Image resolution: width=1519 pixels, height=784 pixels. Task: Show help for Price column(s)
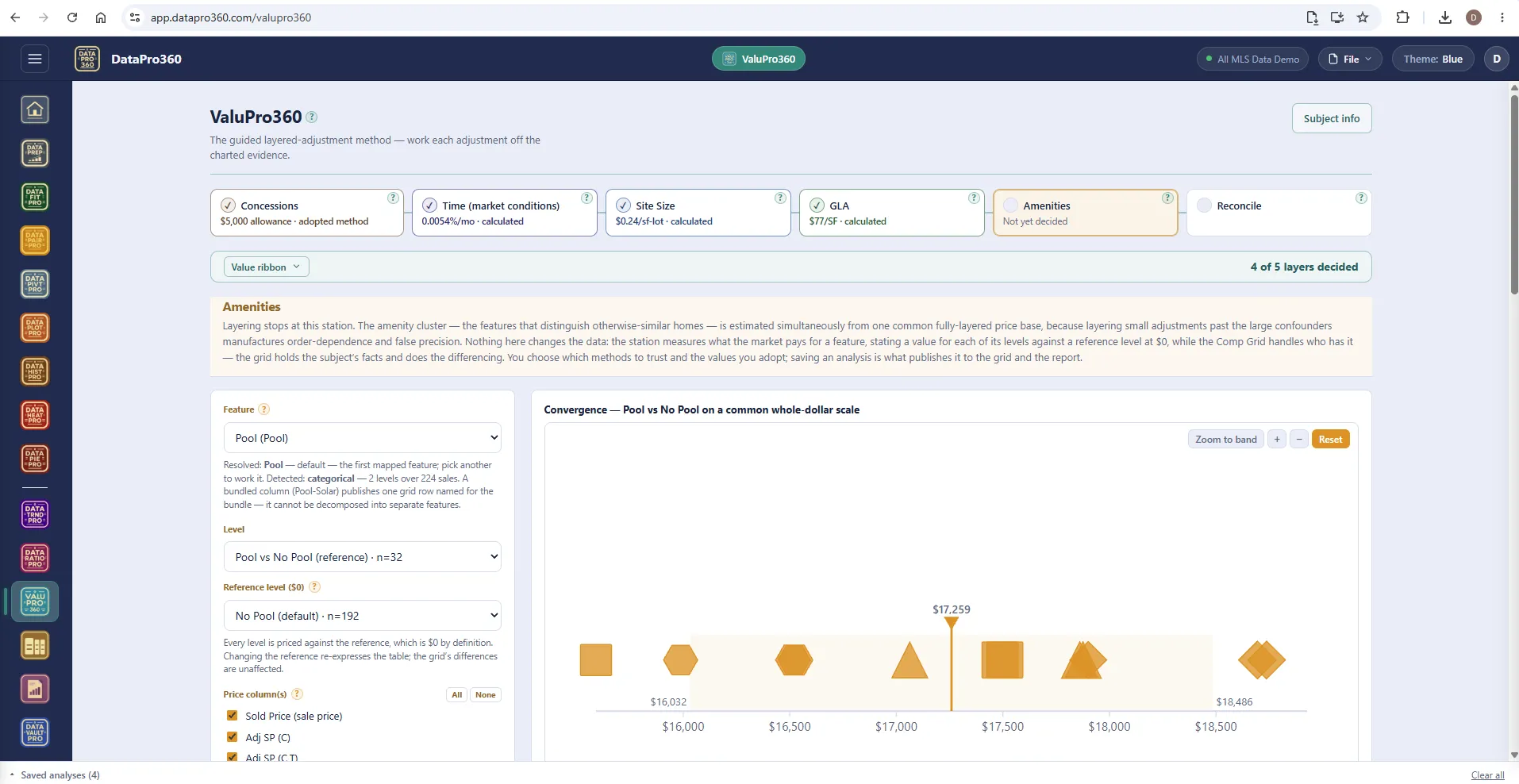297,694
